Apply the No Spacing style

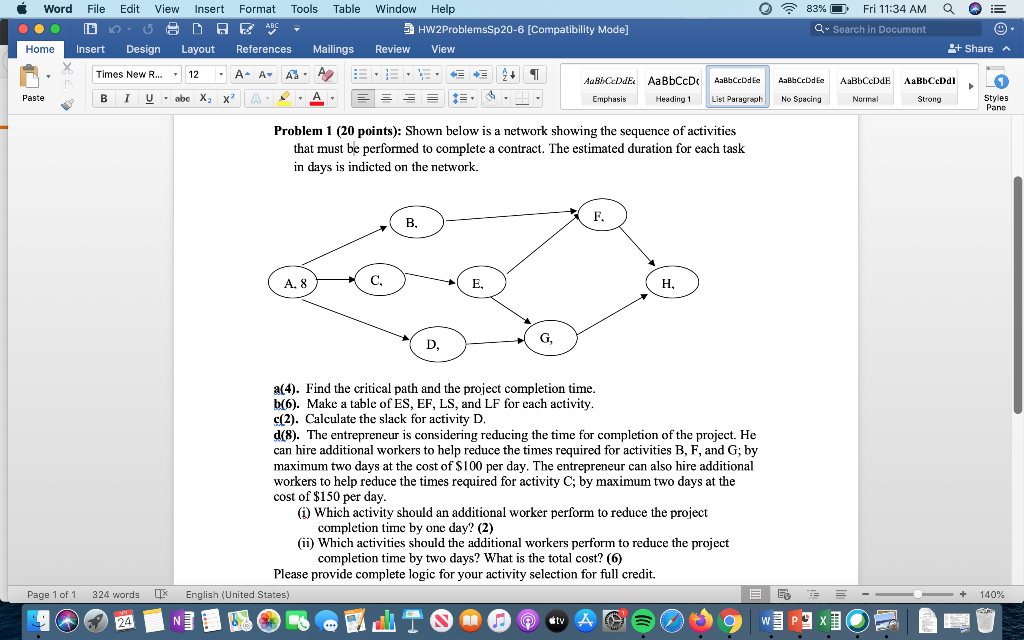[x=801, y=87]
